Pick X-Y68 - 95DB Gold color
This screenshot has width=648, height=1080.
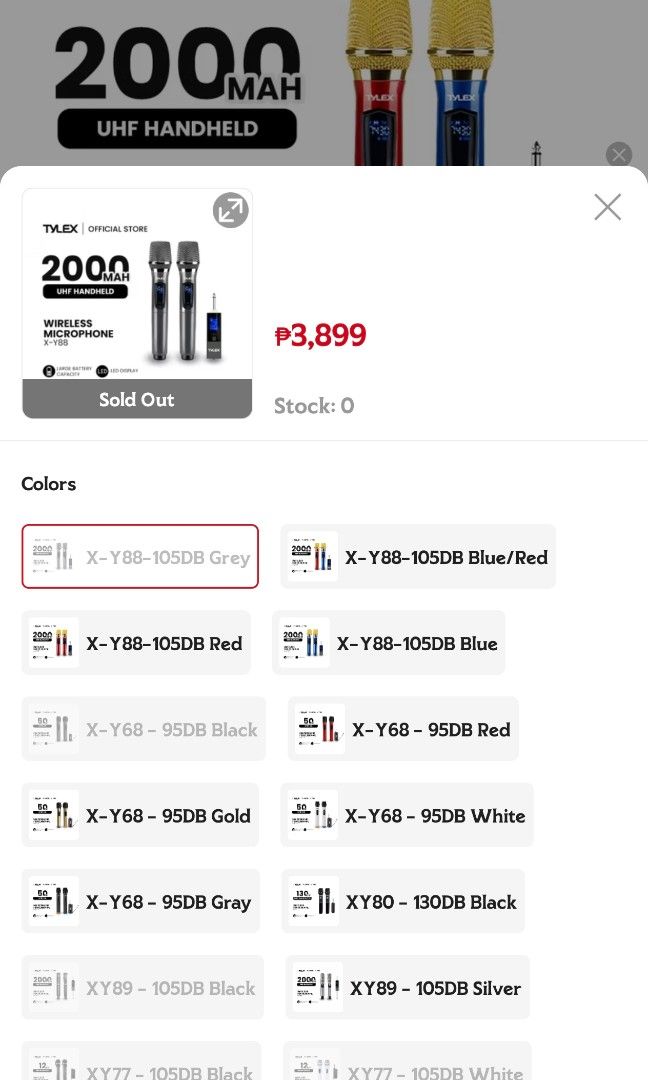coord(140,815)
